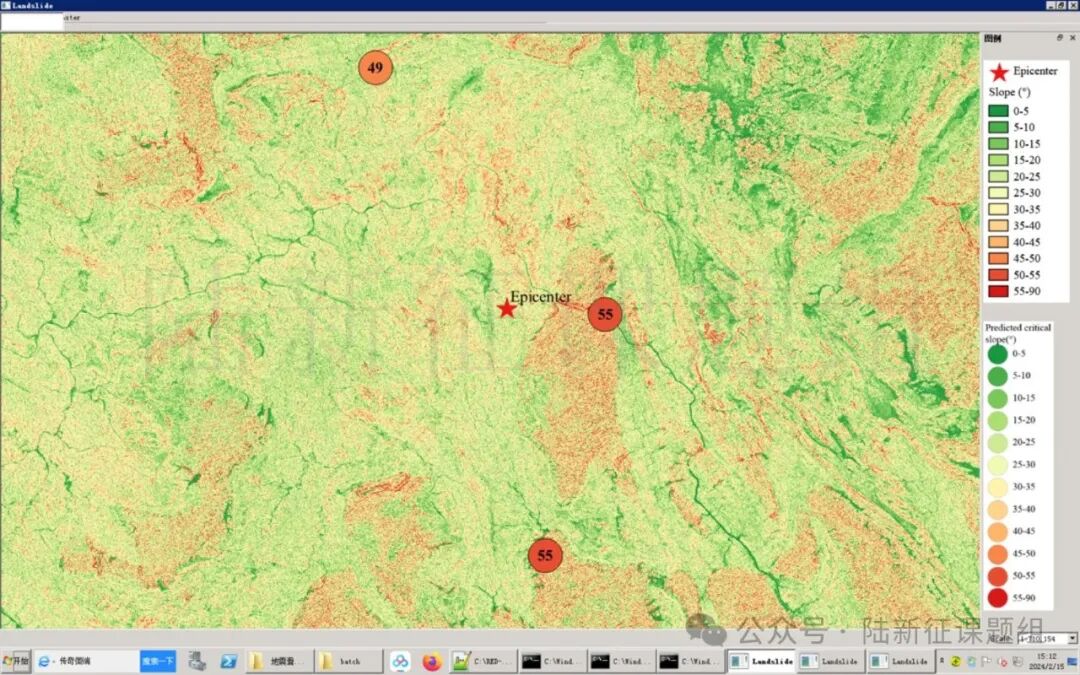Float the legend panel with undock button

[1060, 38]
